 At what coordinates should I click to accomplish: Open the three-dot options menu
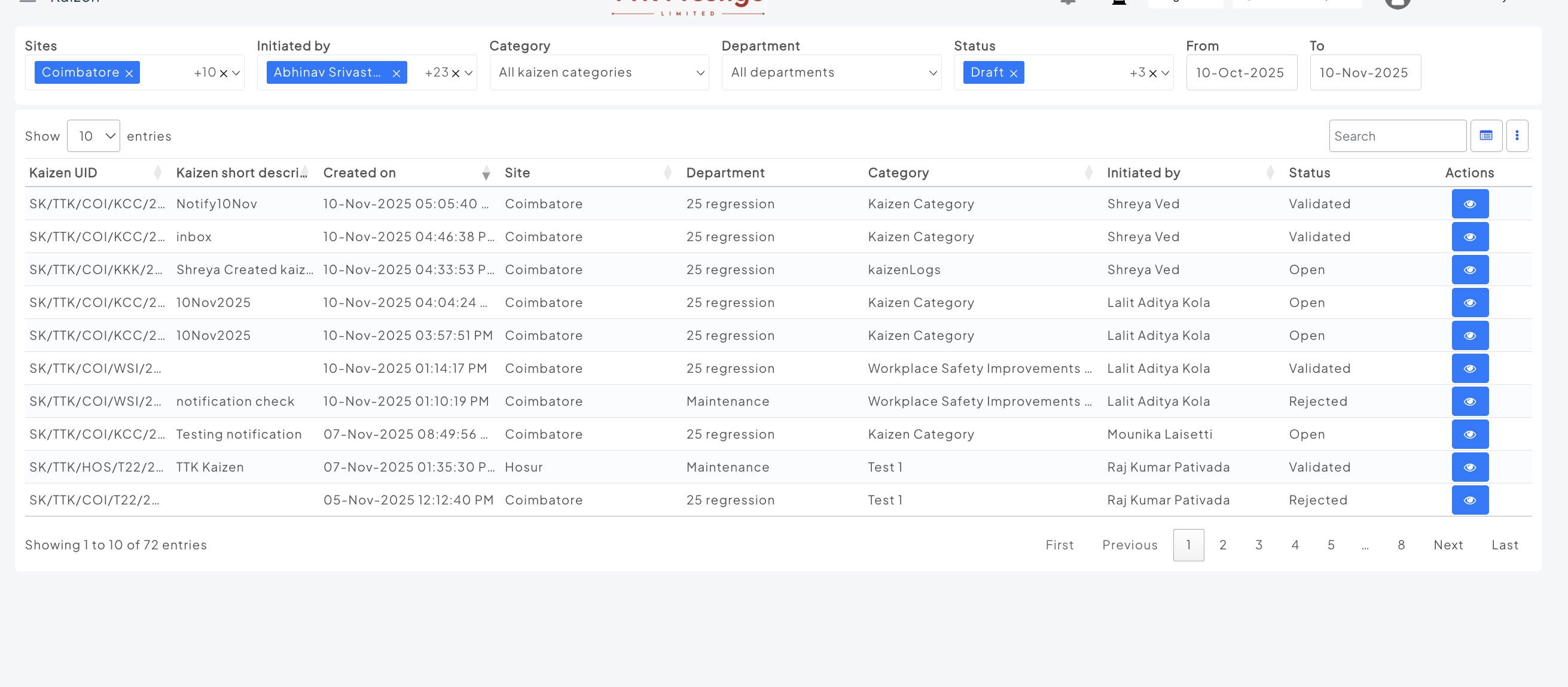pos(1517,136)
